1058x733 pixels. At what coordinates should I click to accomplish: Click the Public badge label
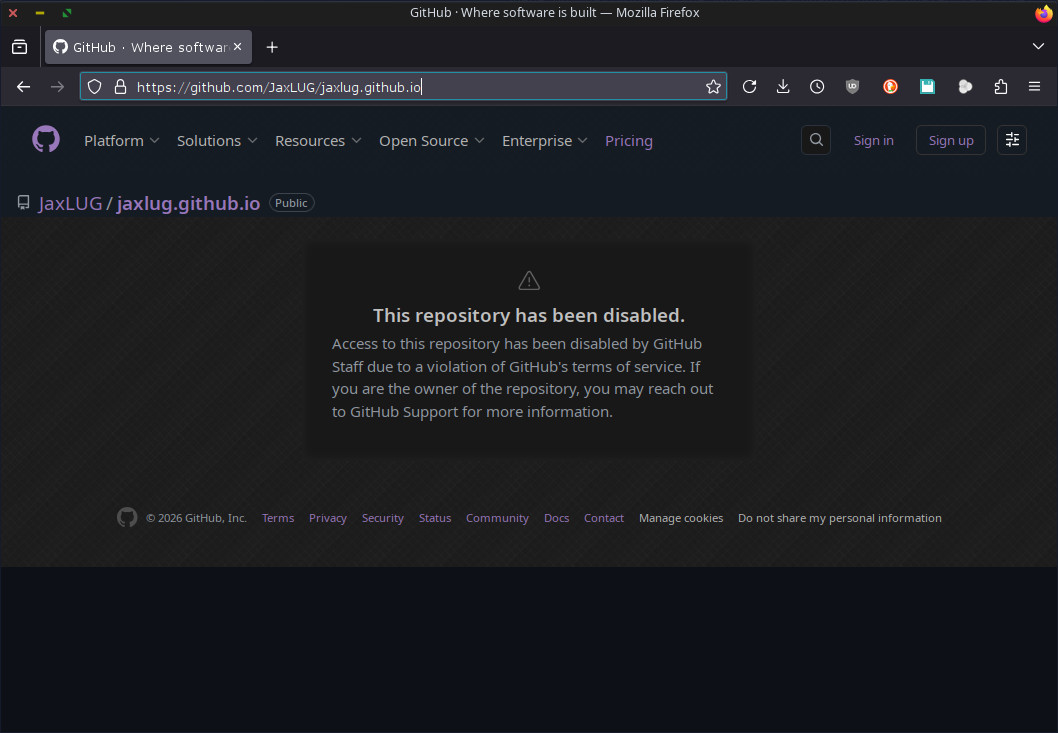tap(291, 202)
